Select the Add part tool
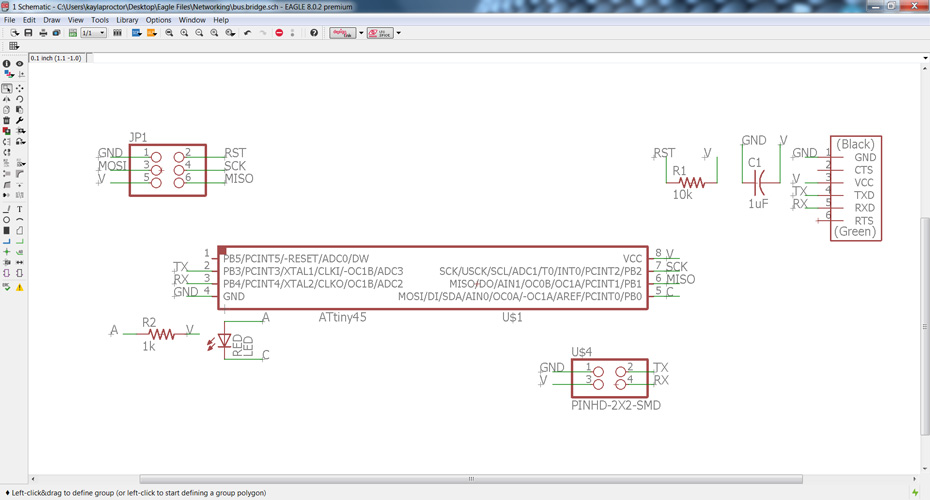930x500 pixels. [x=7, y=130]
